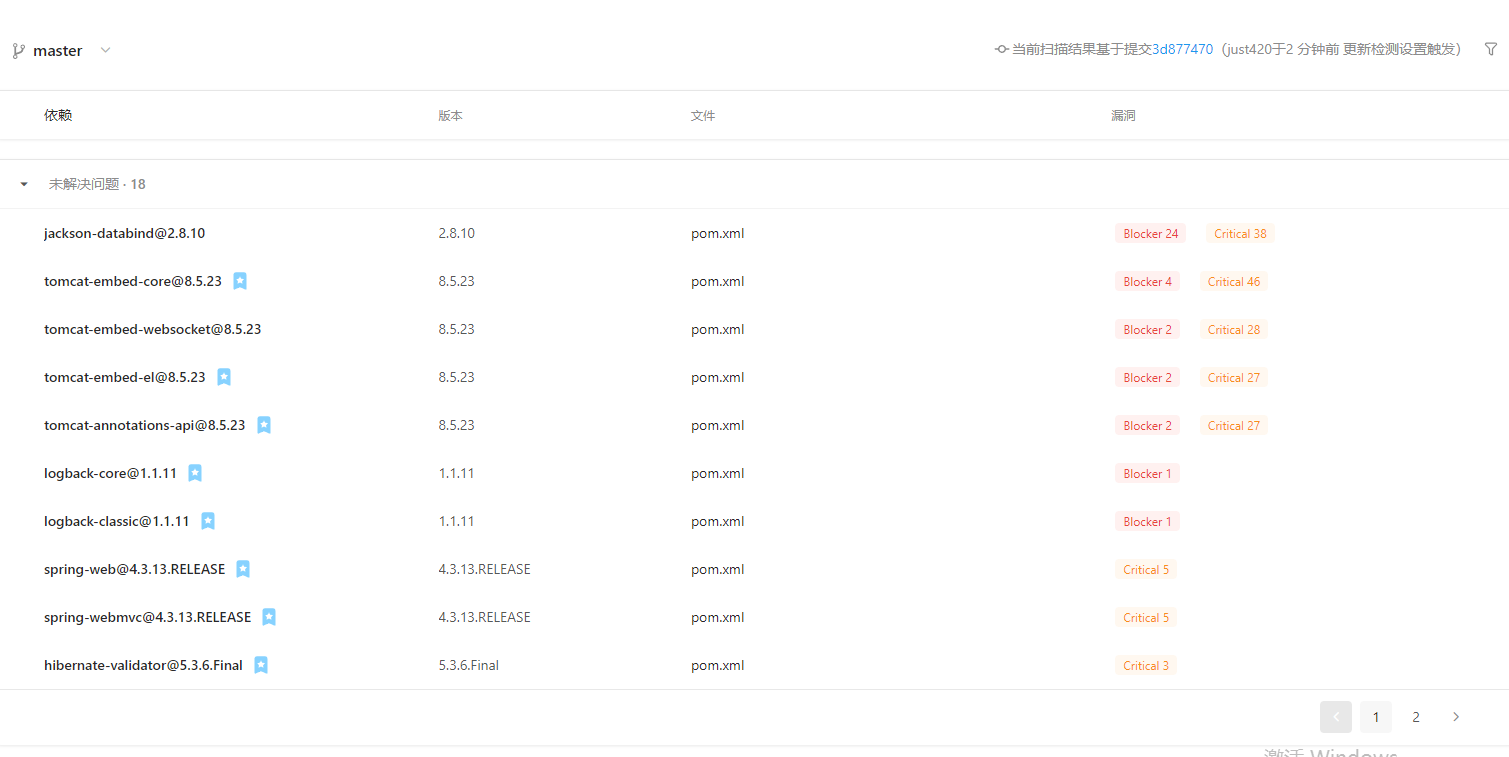
Task: Click the Critical 28 badge
Action: 1233,329
